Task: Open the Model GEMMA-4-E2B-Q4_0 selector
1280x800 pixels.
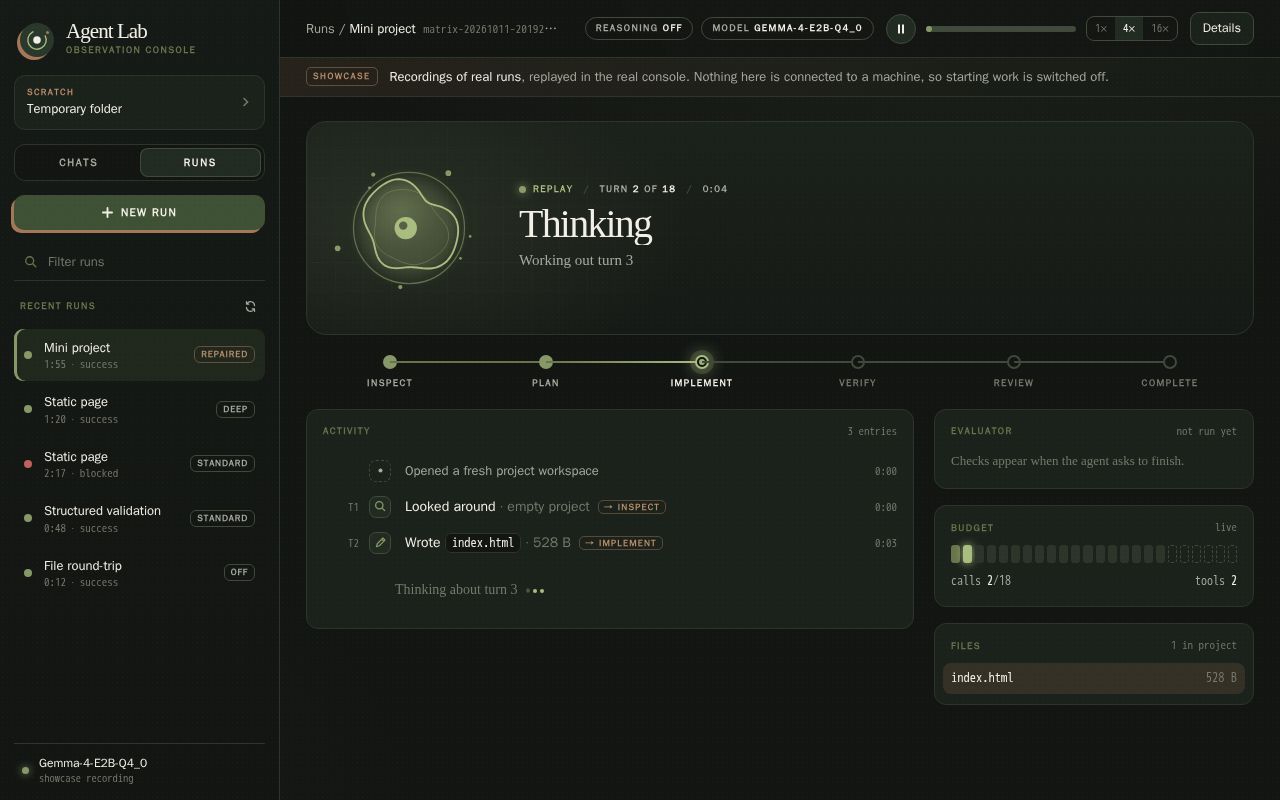Action: (787, 28)
